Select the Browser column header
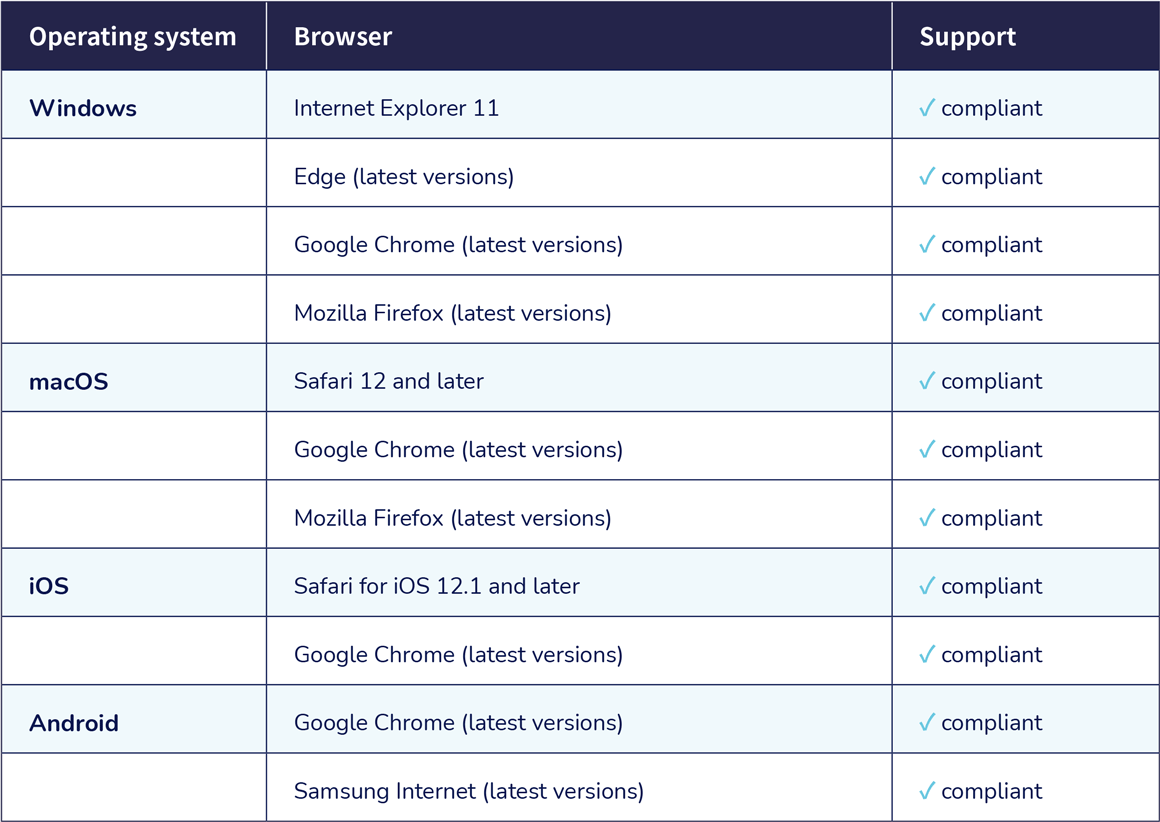This screenshot has width=1160, height=822. tap(579, 36)
